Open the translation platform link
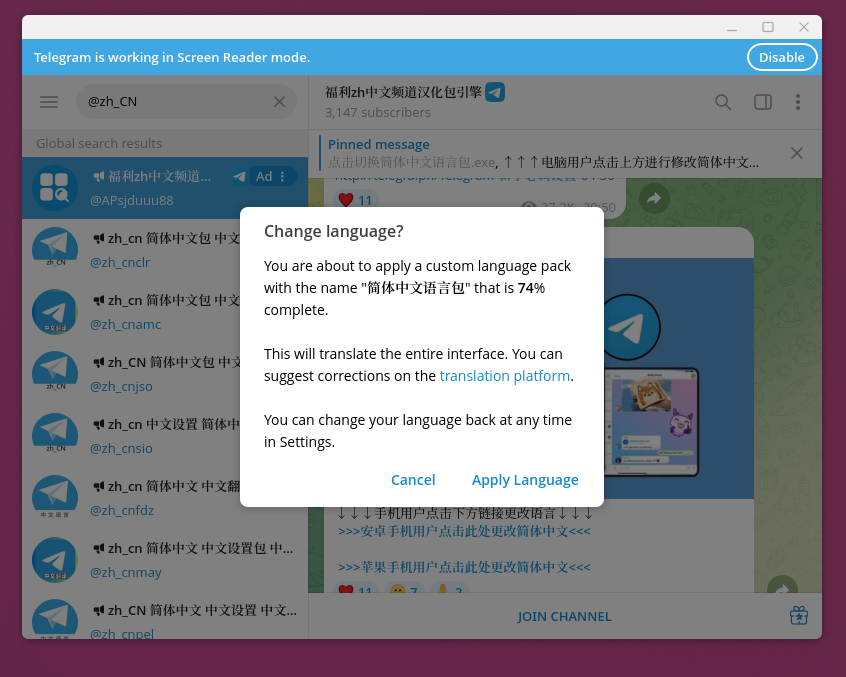 (x=504, y=376)
